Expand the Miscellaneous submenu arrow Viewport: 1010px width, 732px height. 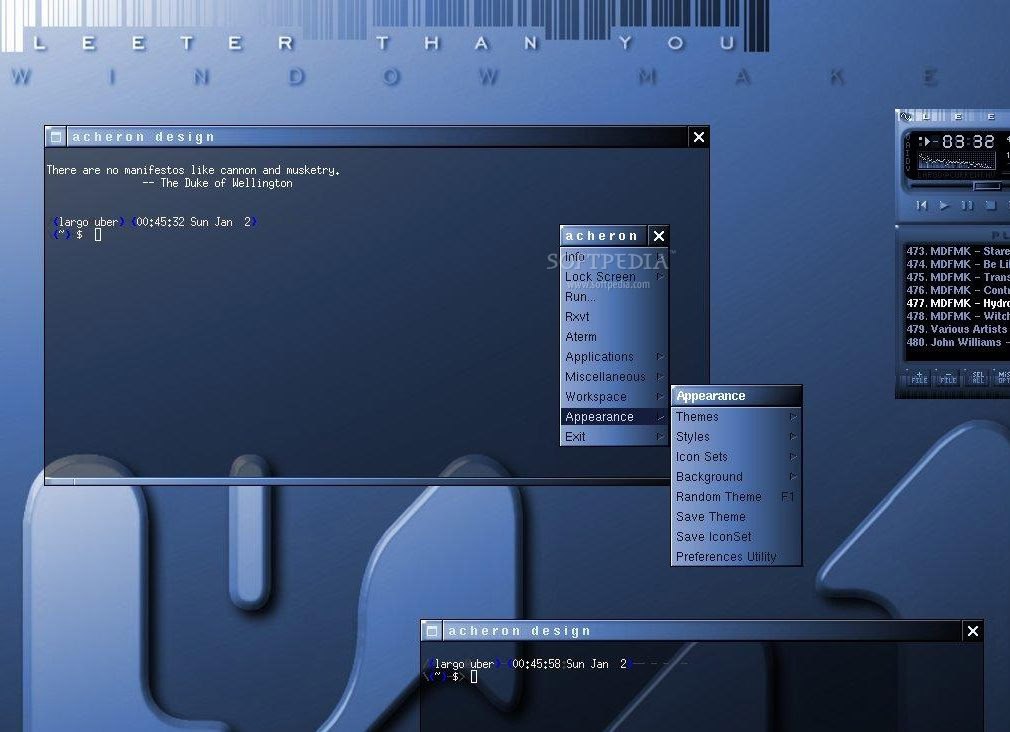coord(660,376)
